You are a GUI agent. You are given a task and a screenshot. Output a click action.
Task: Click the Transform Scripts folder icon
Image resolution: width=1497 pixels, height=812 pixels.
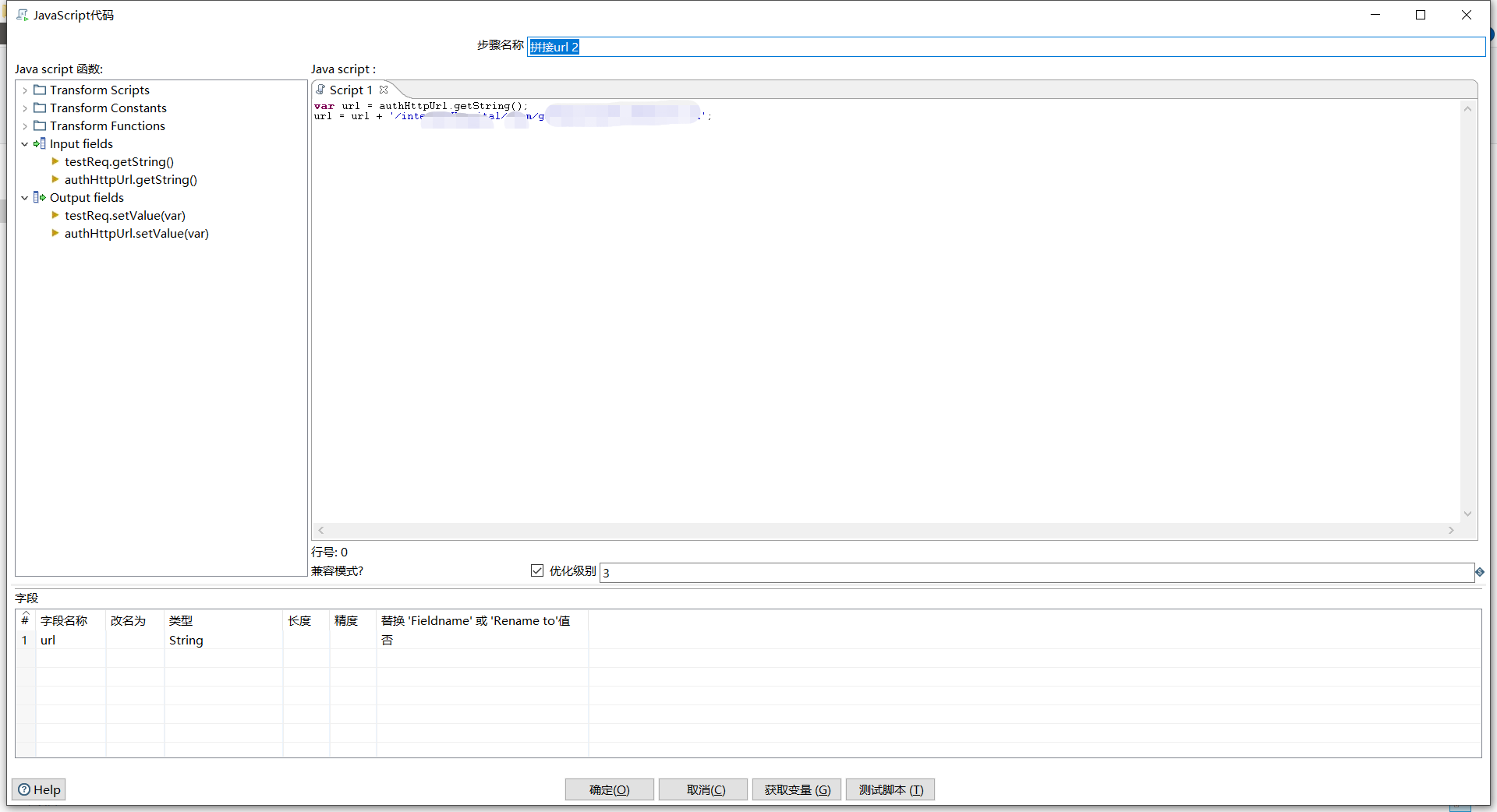tap(41, 90)
